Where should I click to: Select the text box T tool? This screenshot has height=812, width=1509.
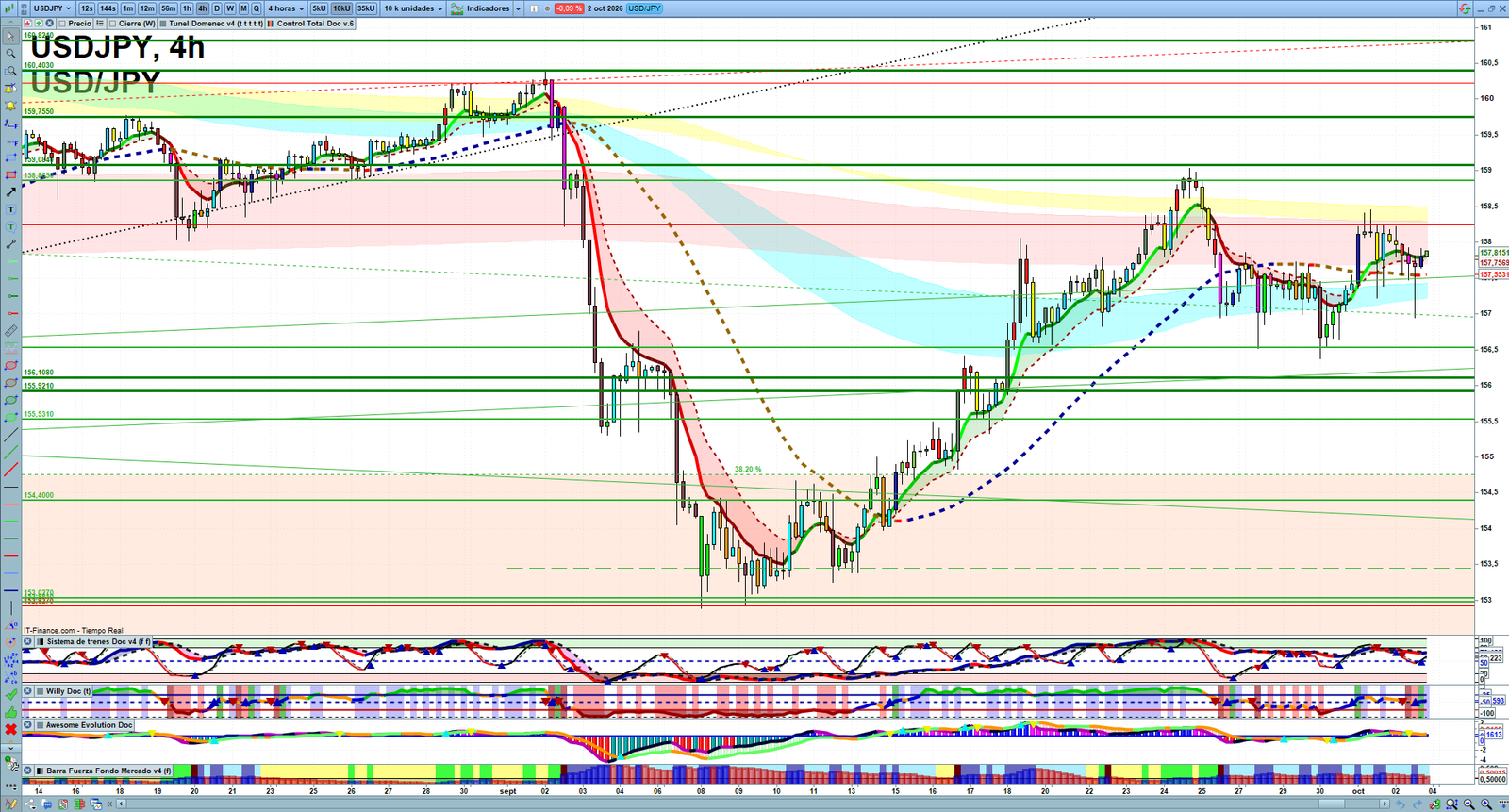pyautogui.click(x=10, y=209)
